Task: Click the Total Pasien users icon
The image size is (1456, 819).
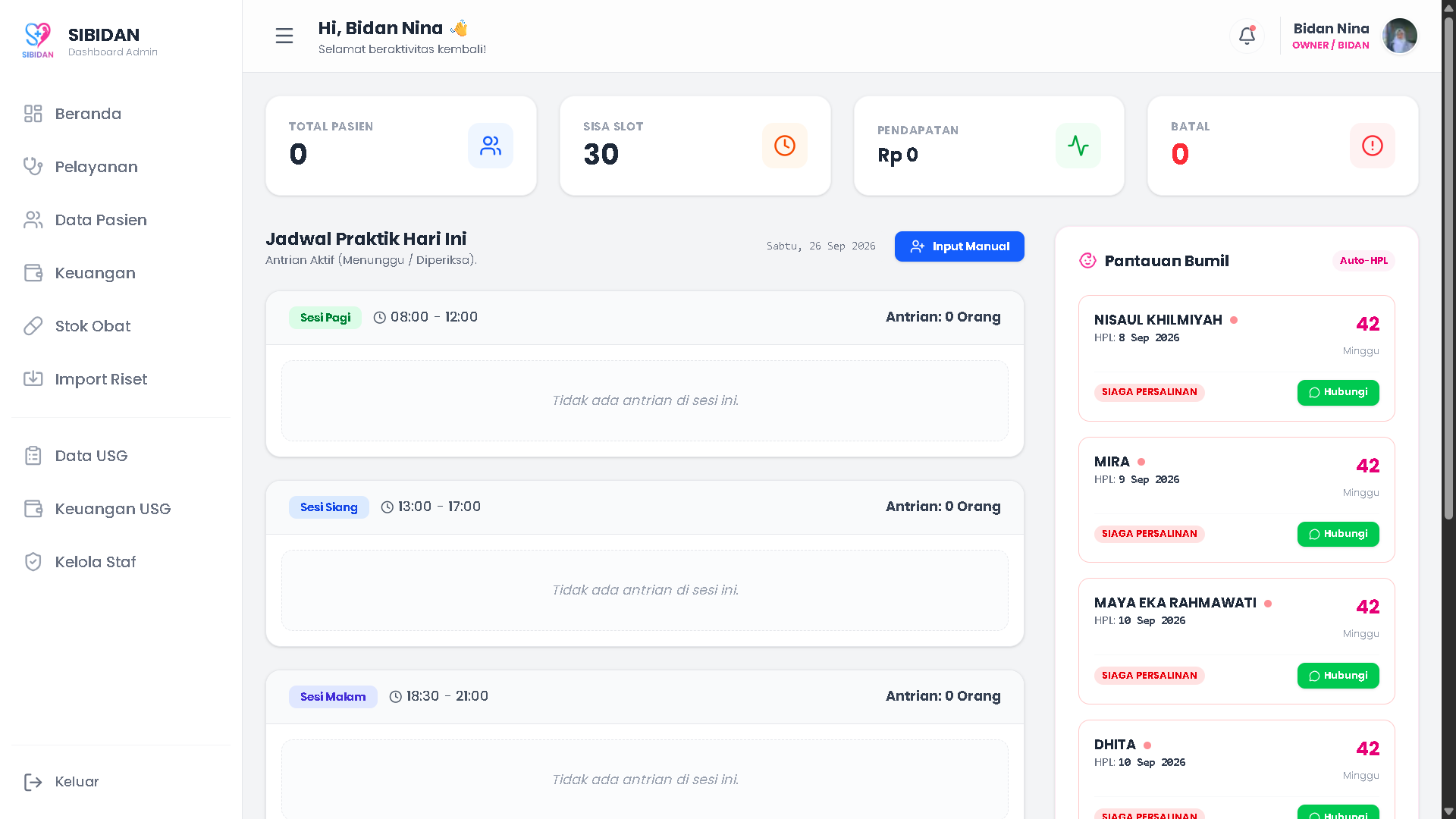Action: click(491, 146)
